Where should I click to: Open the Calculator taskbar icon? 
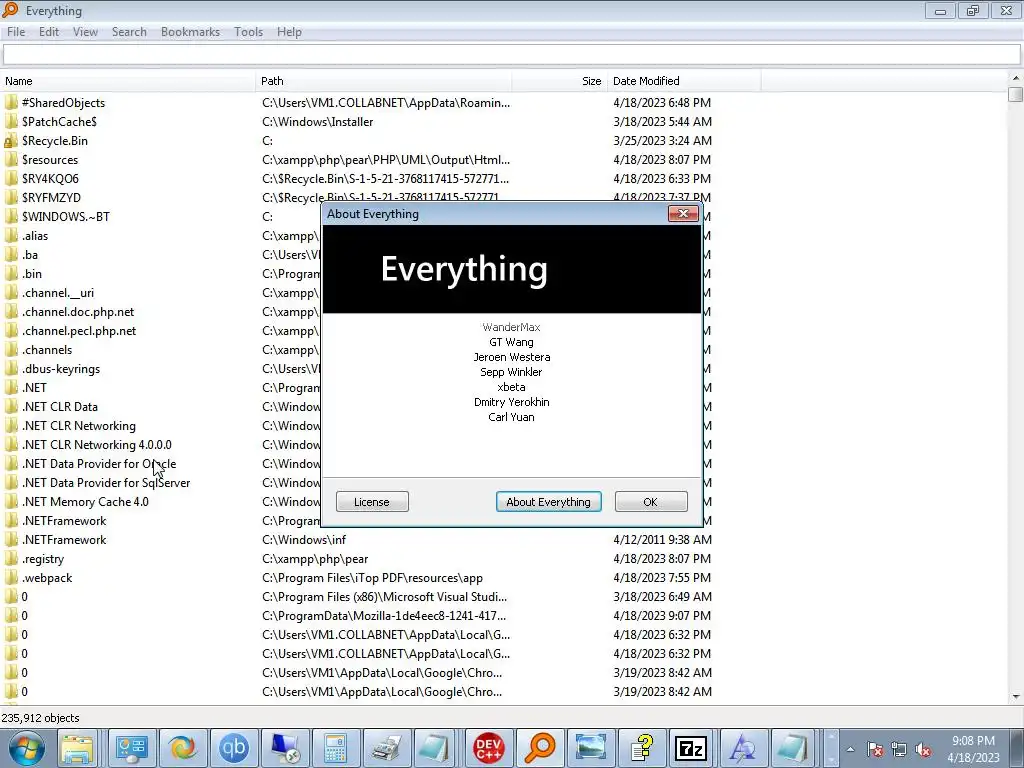point(336,748)
